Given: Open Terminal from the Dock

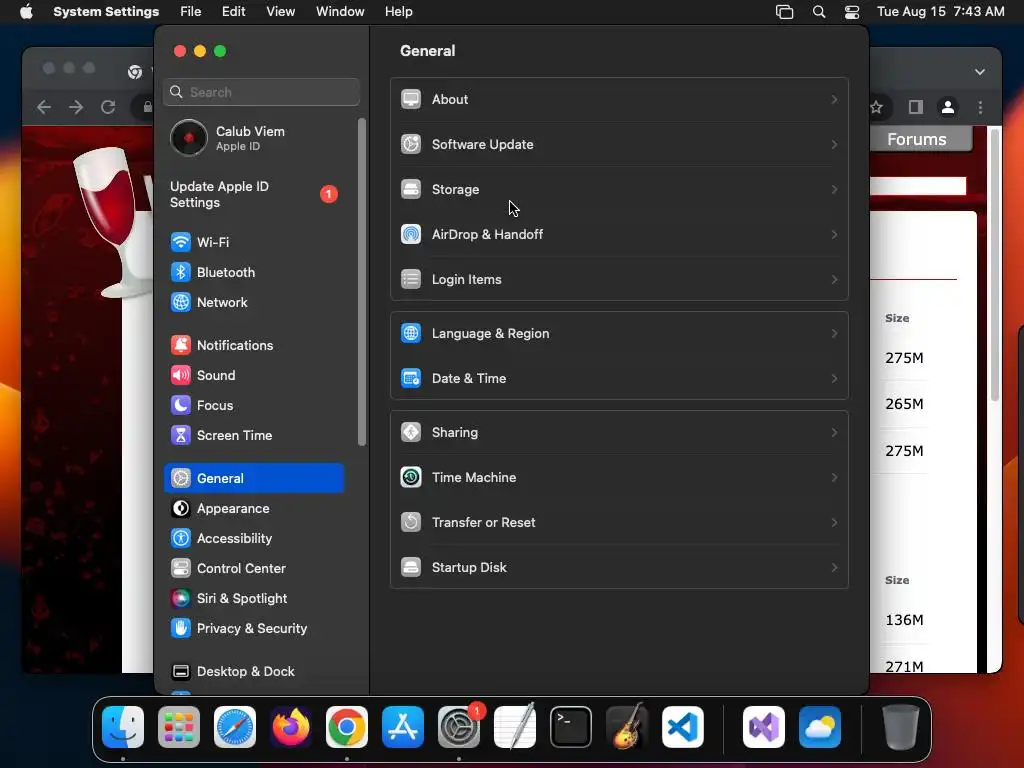Looking at the screenshot, I should pyautogui.click(x=571, y=727).
